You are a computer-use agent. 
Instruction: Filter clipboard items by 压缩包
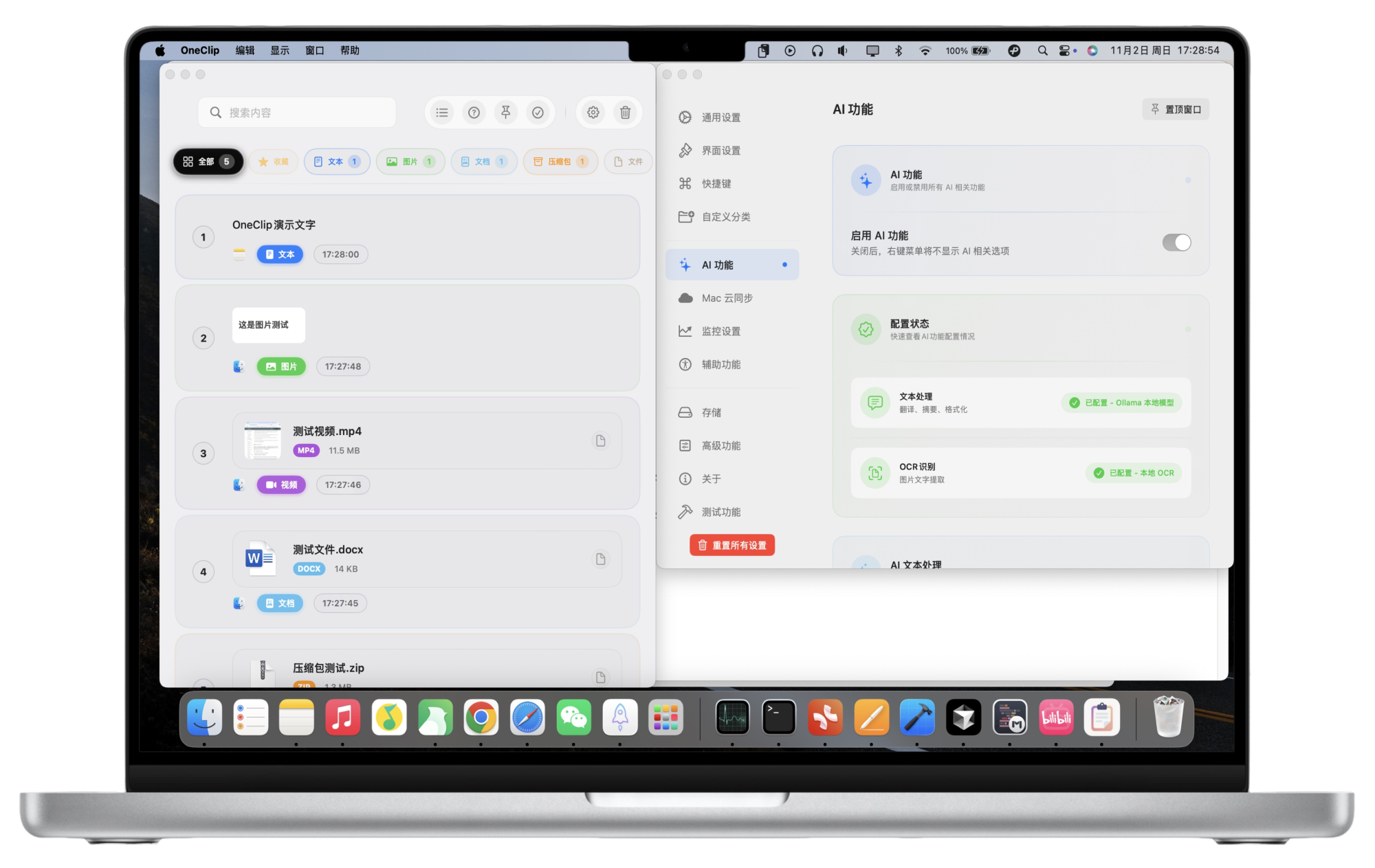pos(560,162)
